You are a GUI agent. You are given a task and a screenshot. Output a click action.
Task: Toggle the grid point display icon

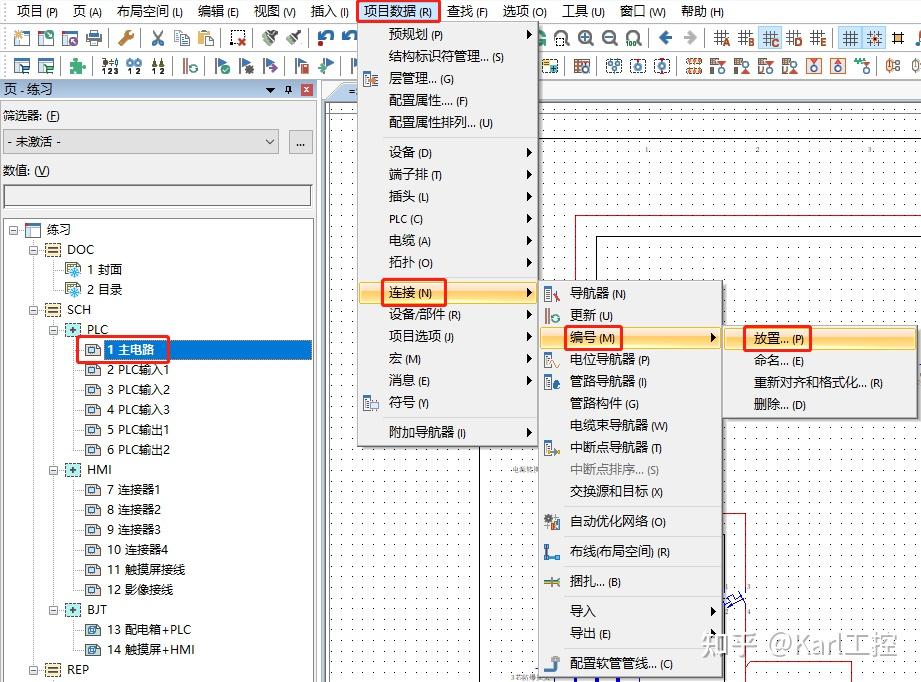click(x=848, y=37)
